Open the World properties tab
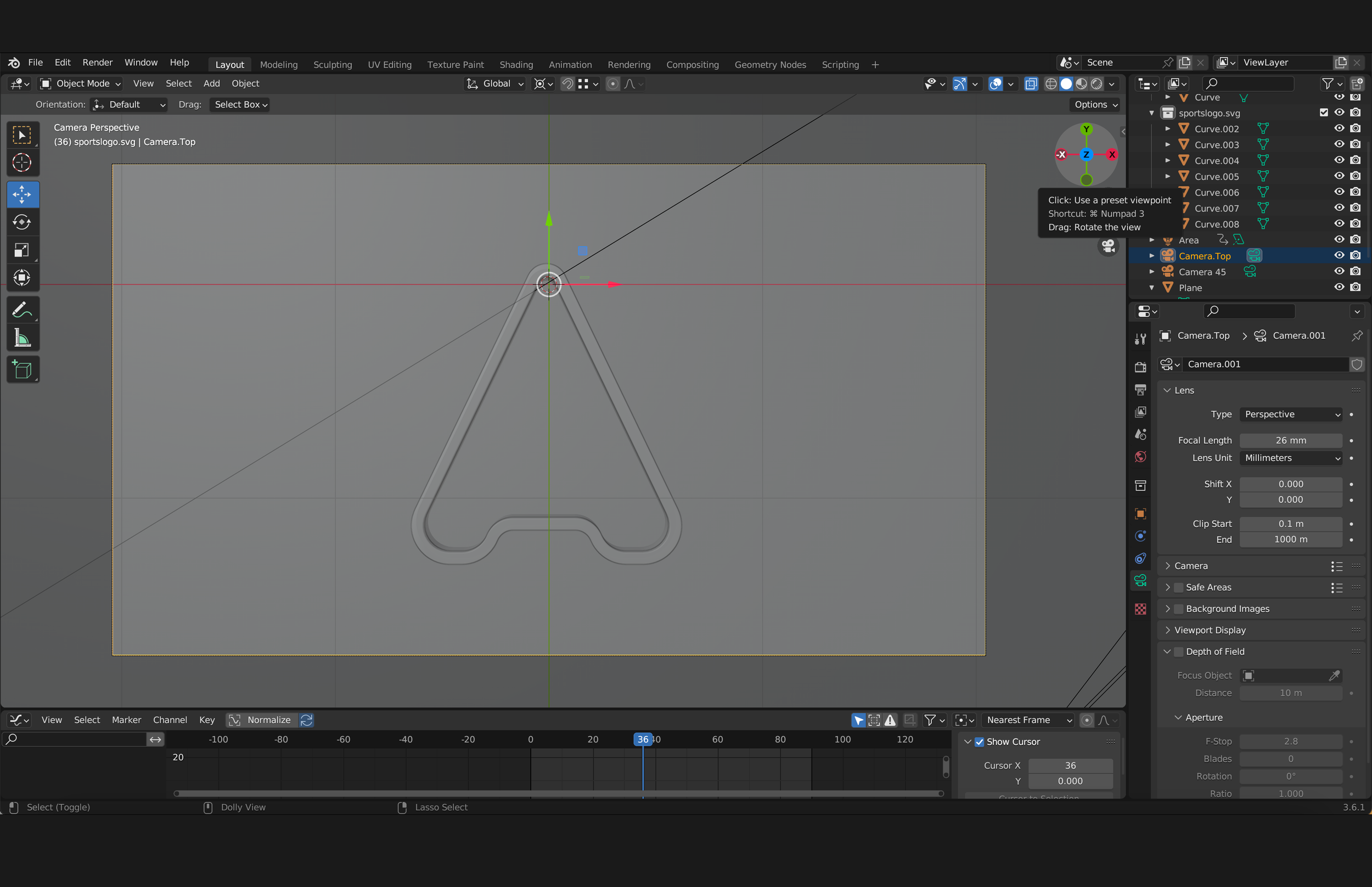The image size is (1372, 887). pyautogui.click(x=1140, y=457)
